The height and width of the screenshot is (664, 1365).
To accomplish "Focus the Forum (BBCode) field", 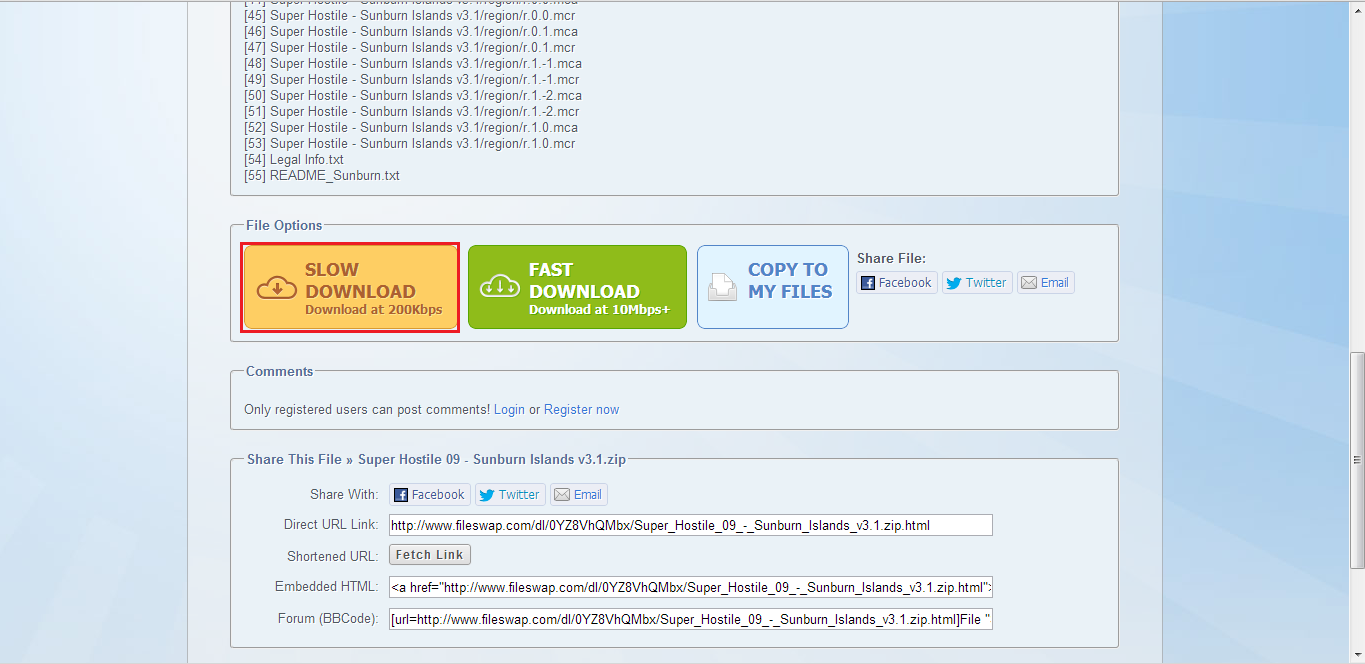I will [691, 619].
